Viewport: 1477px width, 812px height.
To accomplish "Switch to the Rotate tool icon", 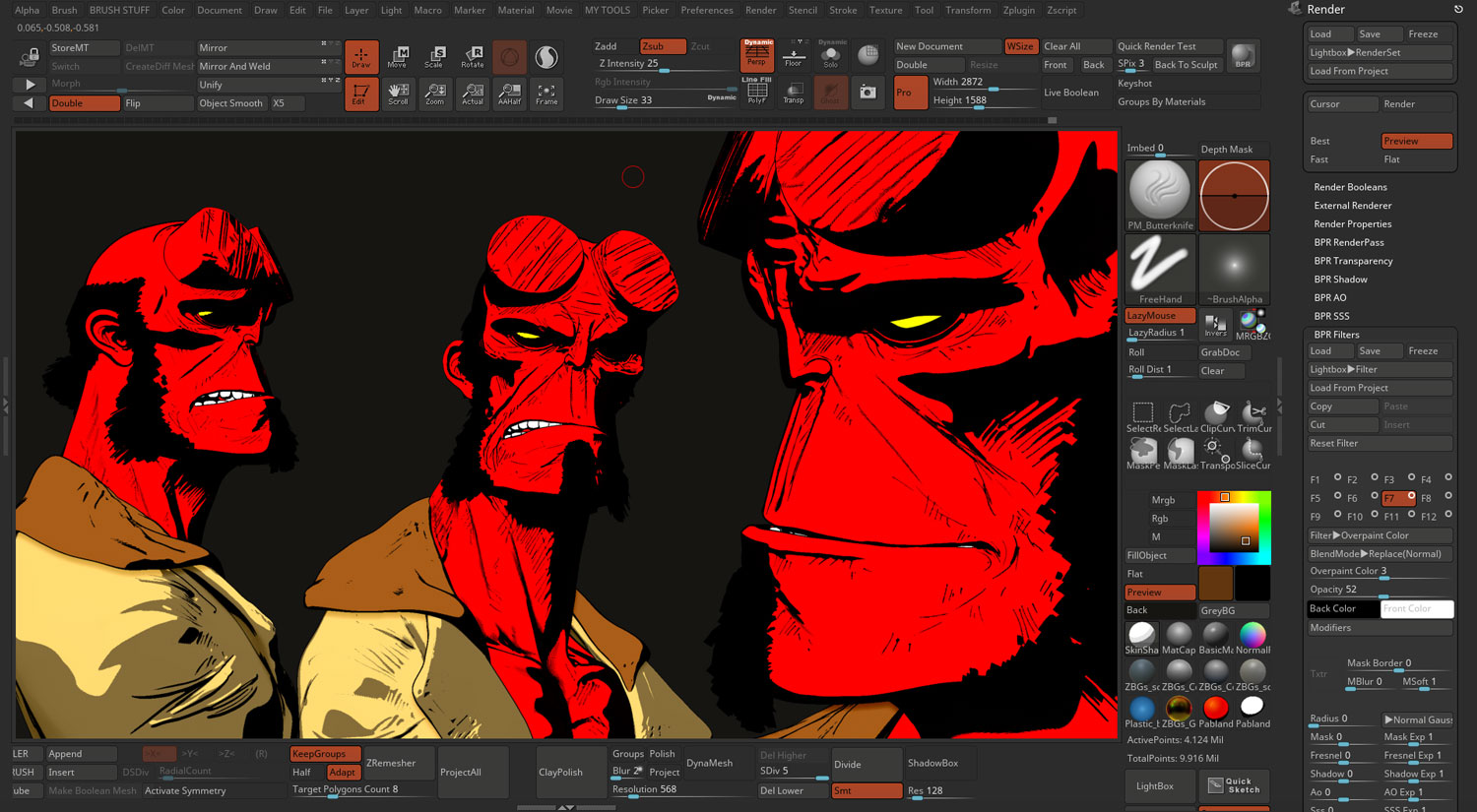I will tap(472, 56).
